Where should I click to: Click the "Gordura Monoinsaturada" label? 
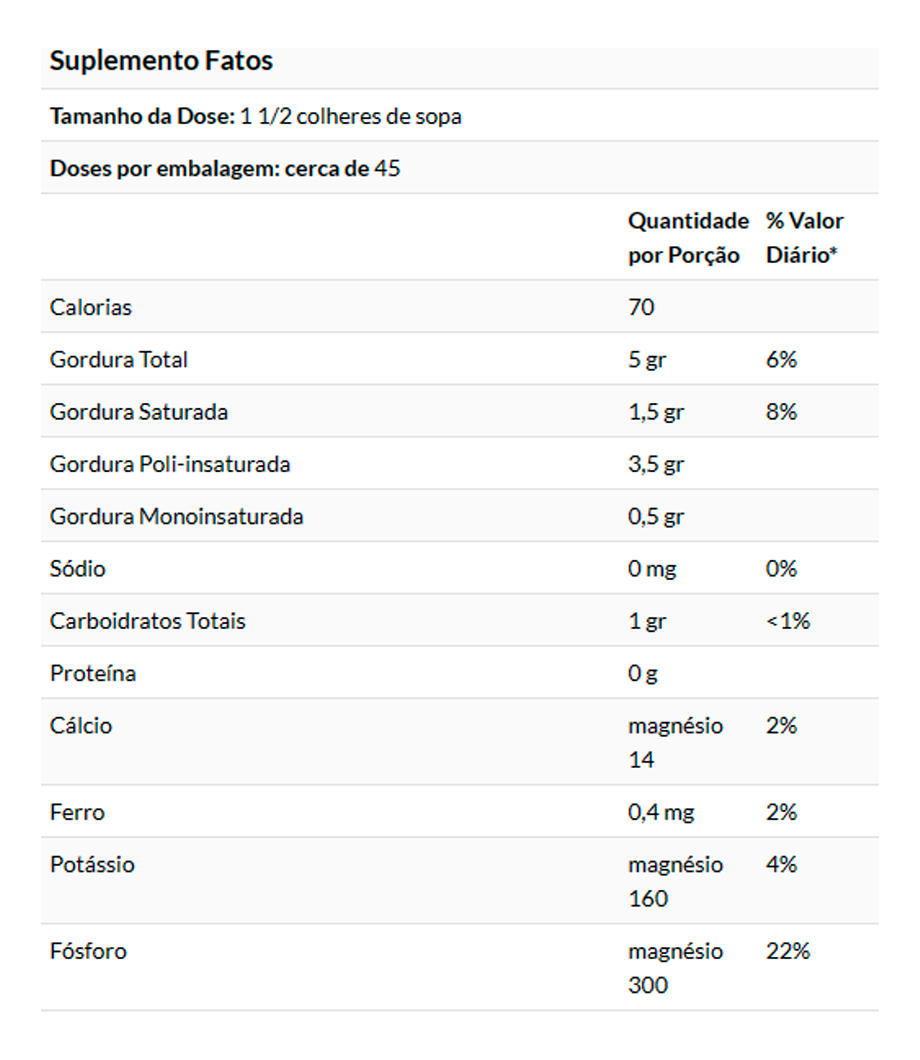pos(177,517)
